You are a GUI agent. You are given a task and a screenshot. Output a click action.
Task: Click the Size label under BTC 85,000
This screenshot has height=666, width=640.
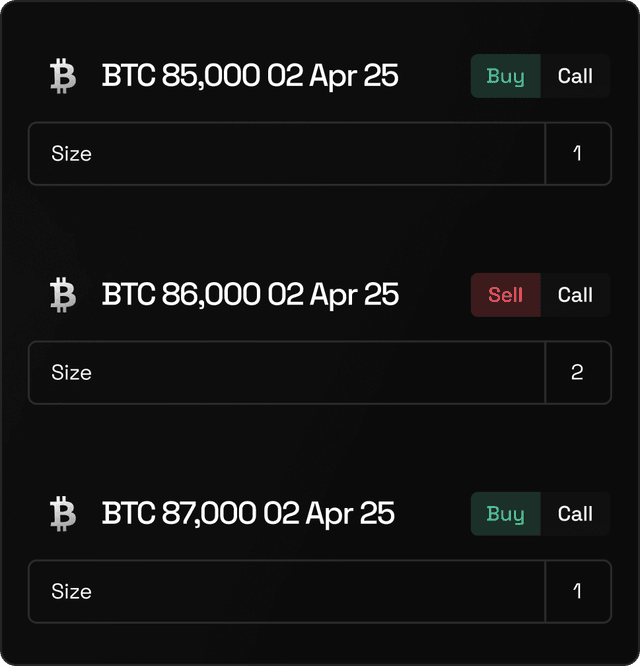71,154
